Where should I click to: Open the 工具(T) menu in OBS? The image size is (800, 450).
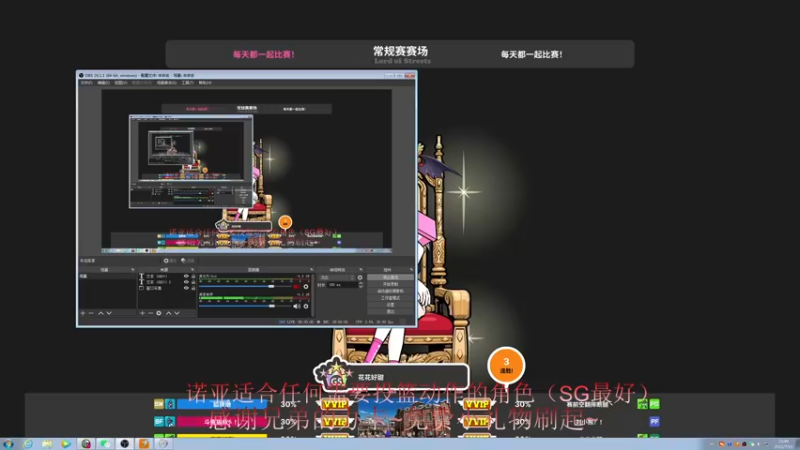pos(188,83)
